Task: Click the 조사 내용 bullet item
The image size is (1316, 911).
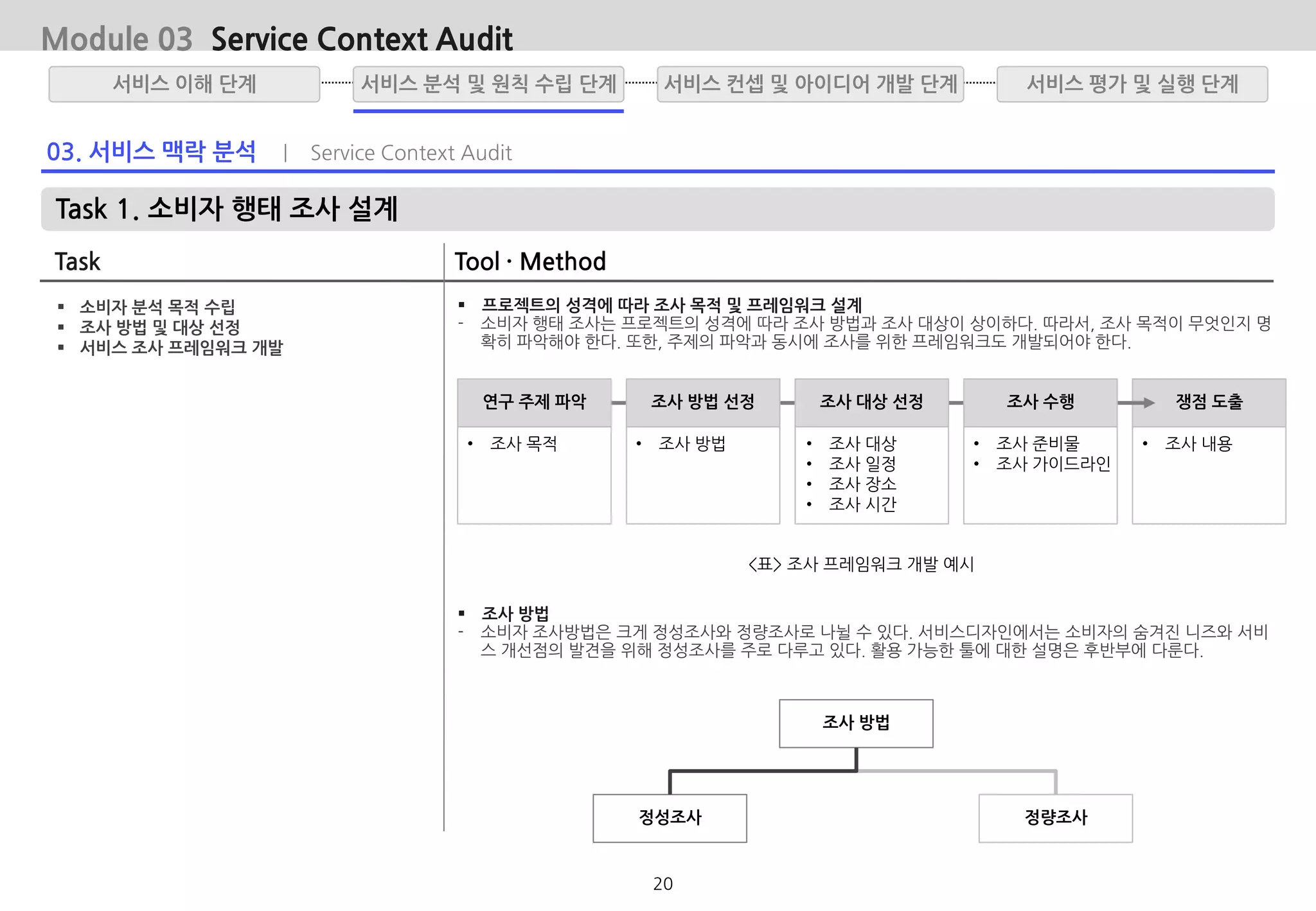Action: (1198, 443)
